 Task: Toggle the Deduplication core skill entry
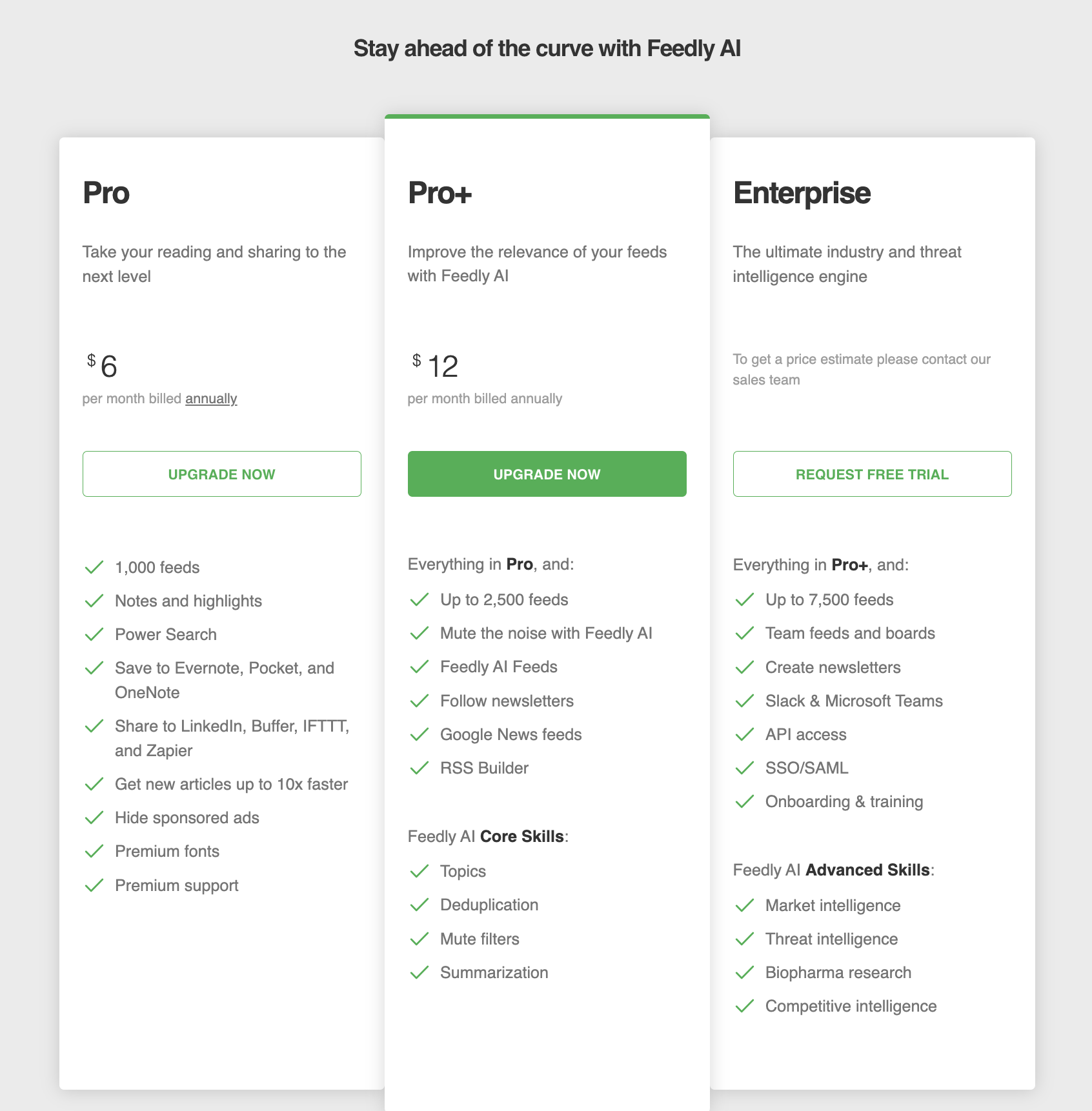point(489,905)
